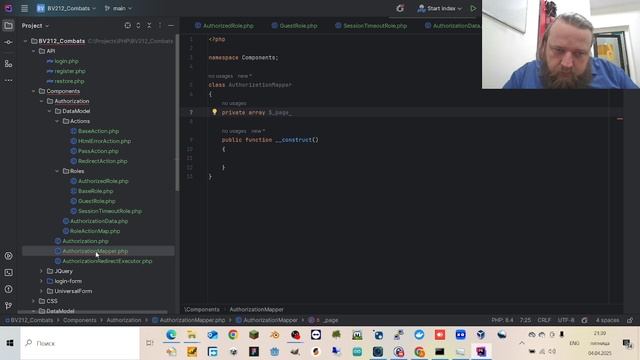The image size is (640, 360).
Task: Switch to the SessionTimeoutRole.php tab
Action: pyautogui.click(x=371, y=26)
